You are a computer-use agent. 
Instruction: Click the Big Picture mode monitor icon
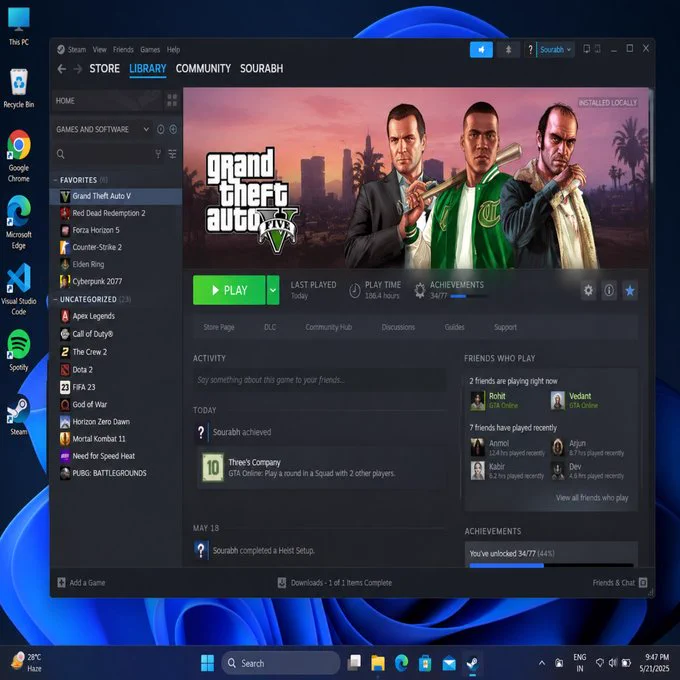click(x=586, y=49)
